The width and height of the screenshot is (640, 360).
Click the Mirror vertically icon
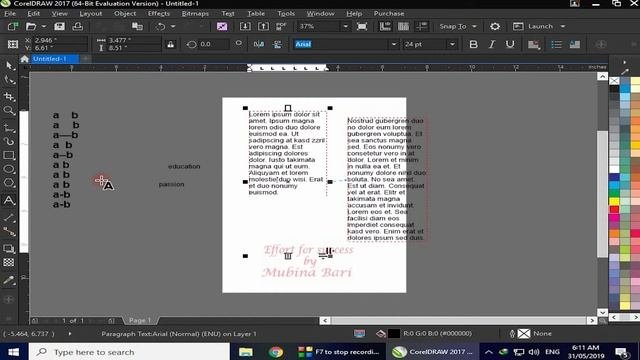277,44
